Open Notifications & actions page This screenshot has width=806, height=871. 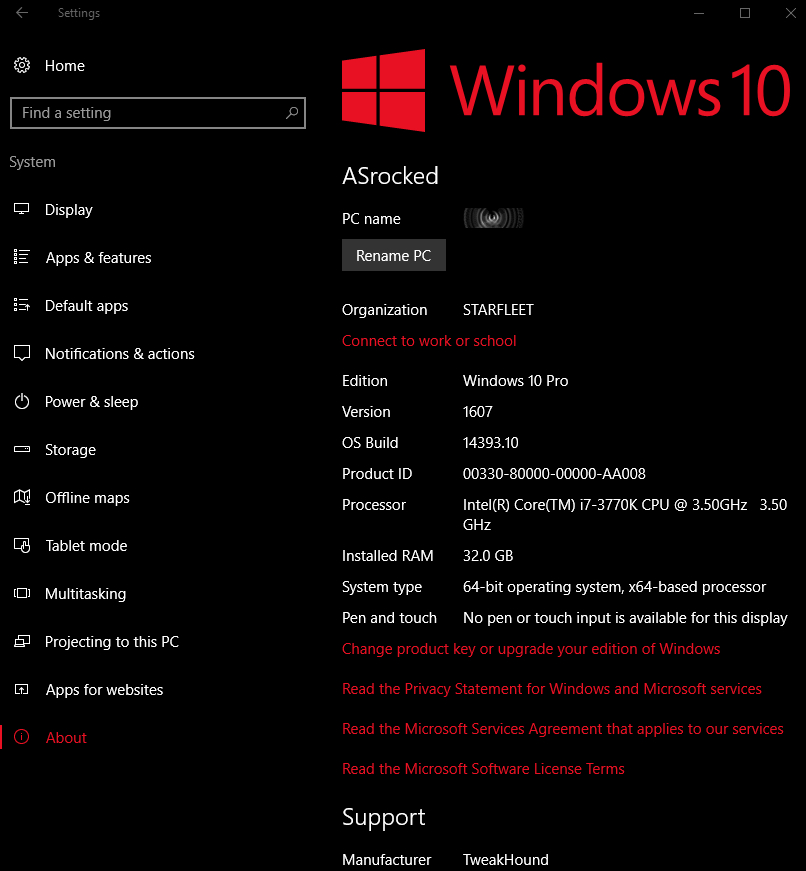point(120,354)
